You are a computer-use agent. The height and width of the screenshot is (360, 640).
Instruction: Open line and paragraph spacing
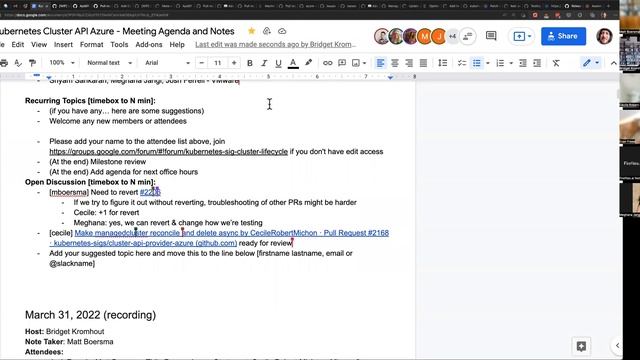click(442, 63)
